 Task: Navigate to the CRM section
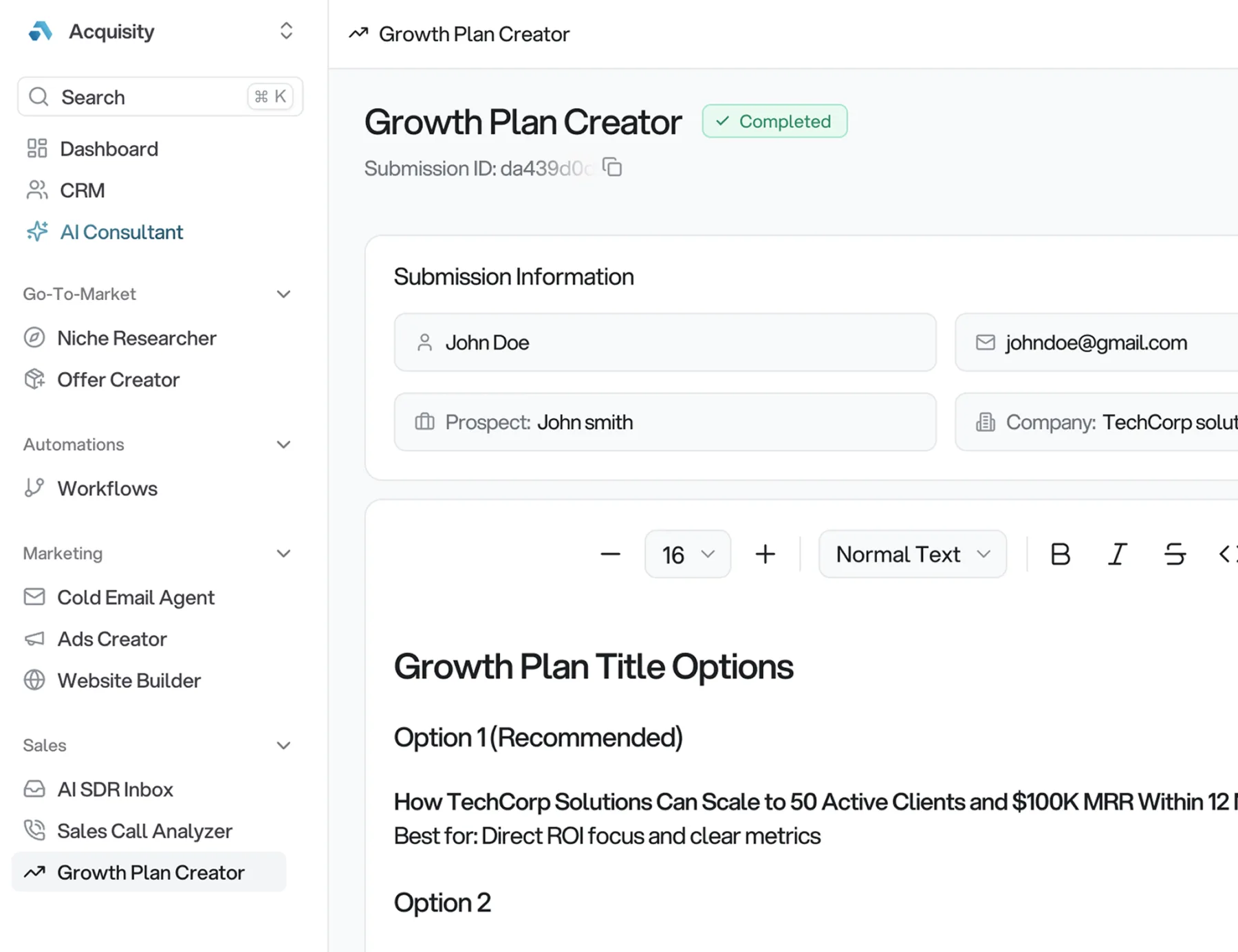pos(82,191)
